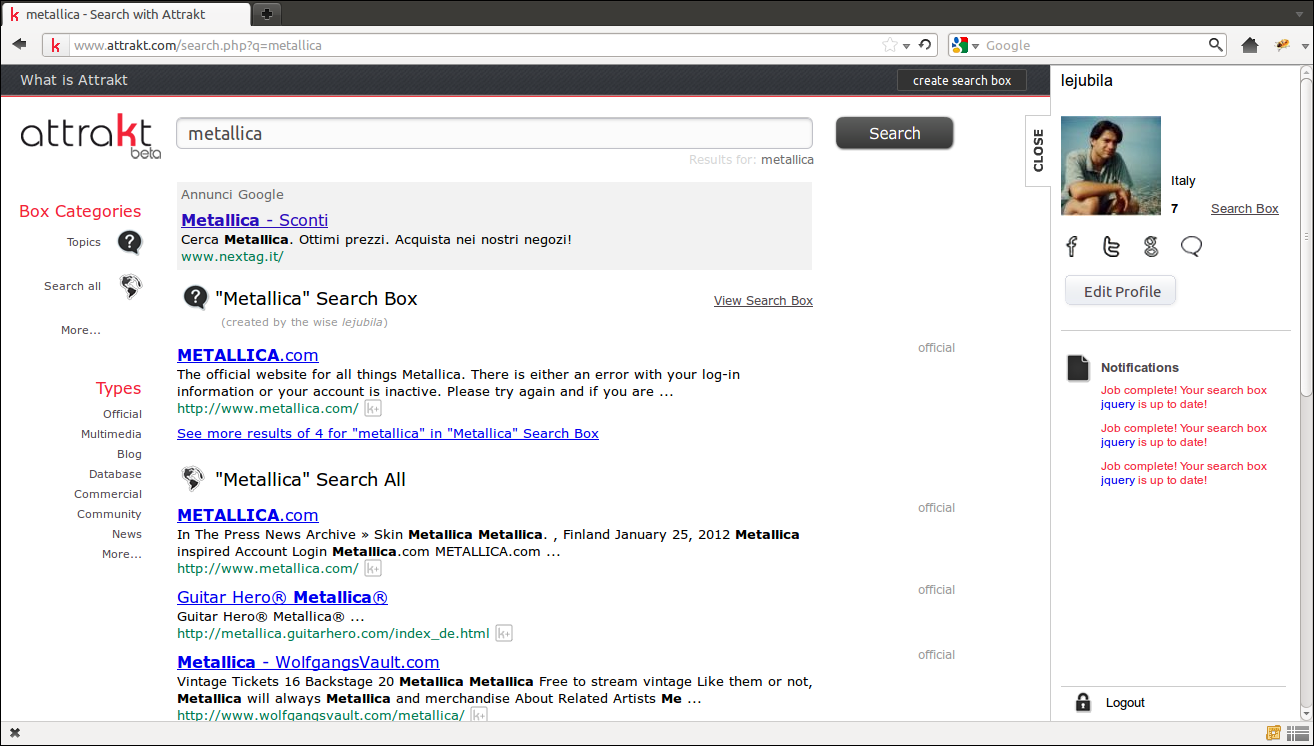
Task: Click the add-on icon next to the home button
Action: (1282, 45)
